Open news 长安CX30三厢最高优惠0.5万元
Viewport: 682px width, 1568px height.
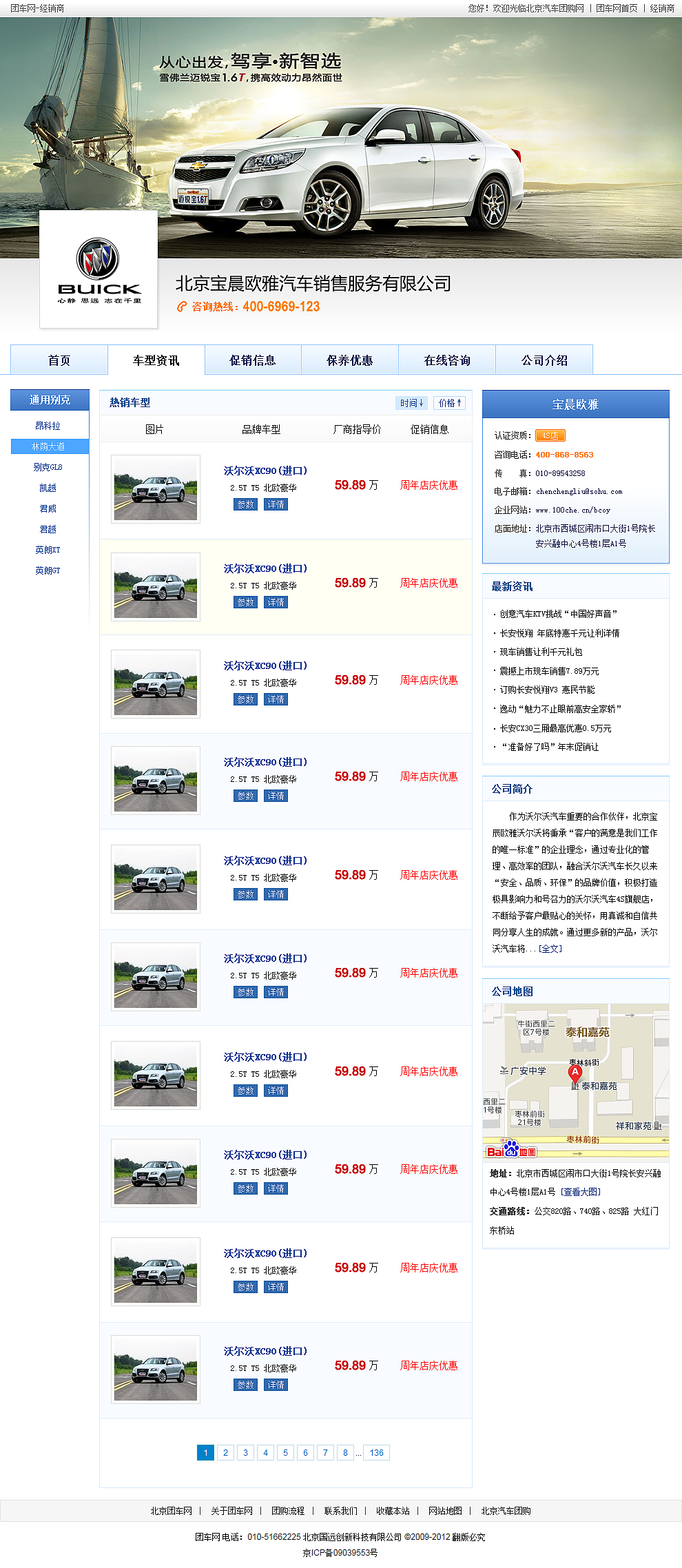[x=555, y=728]
